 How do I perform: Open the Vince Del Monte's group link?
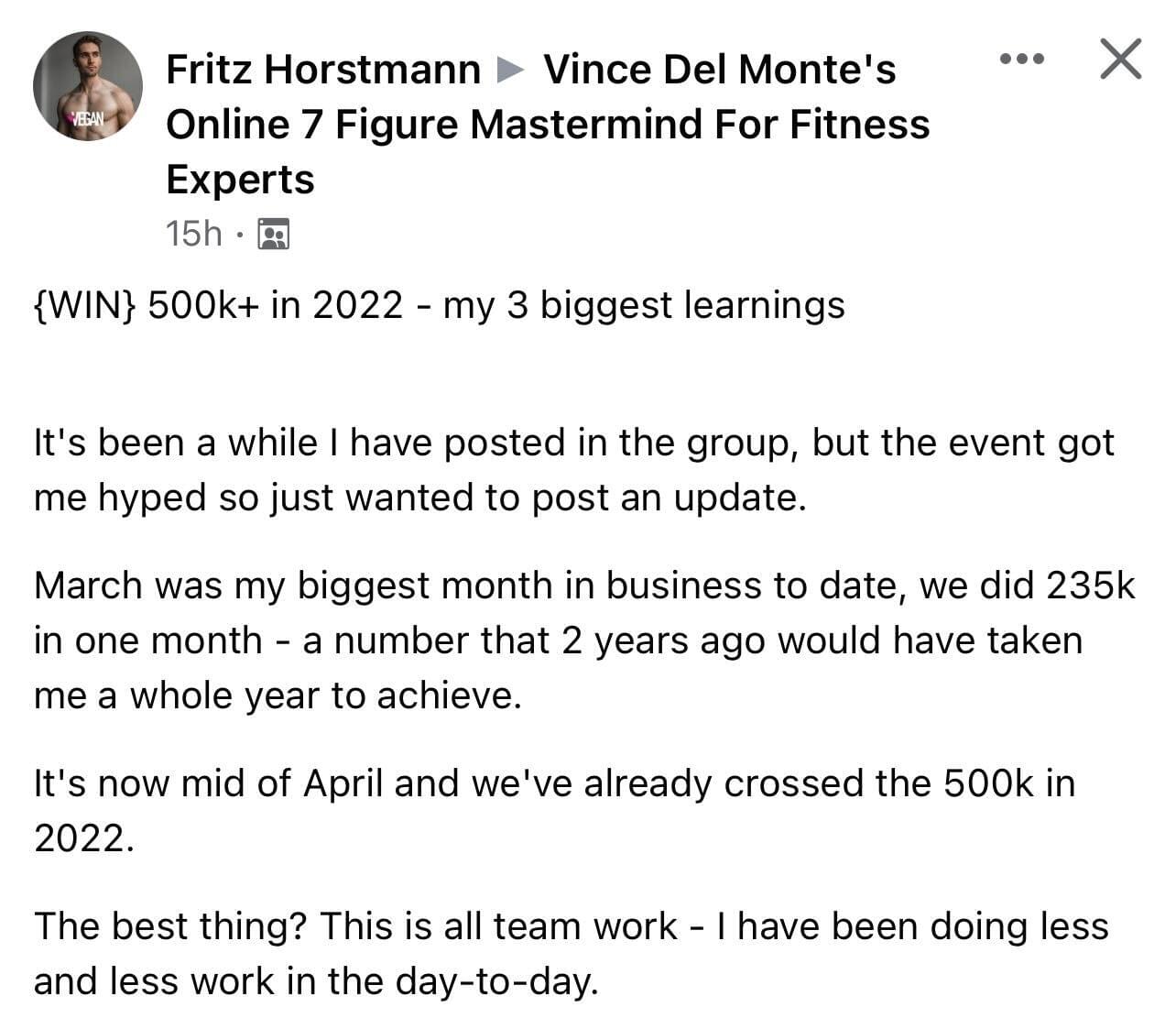pyautogui.click(x=720, y=70)
